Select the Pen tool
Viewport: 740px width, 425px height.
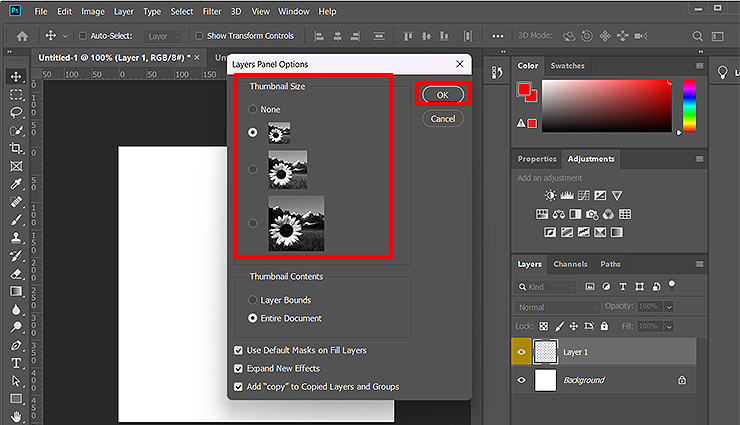[16, 345]
